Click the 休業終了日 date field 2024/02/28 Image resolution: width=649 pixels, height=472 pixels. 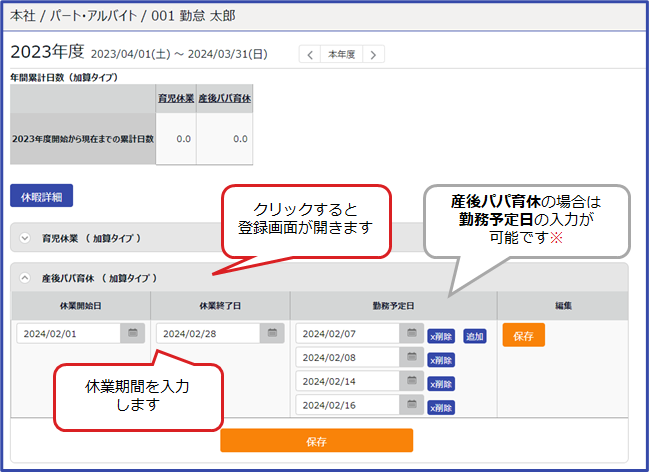click(x=207, y=334)
